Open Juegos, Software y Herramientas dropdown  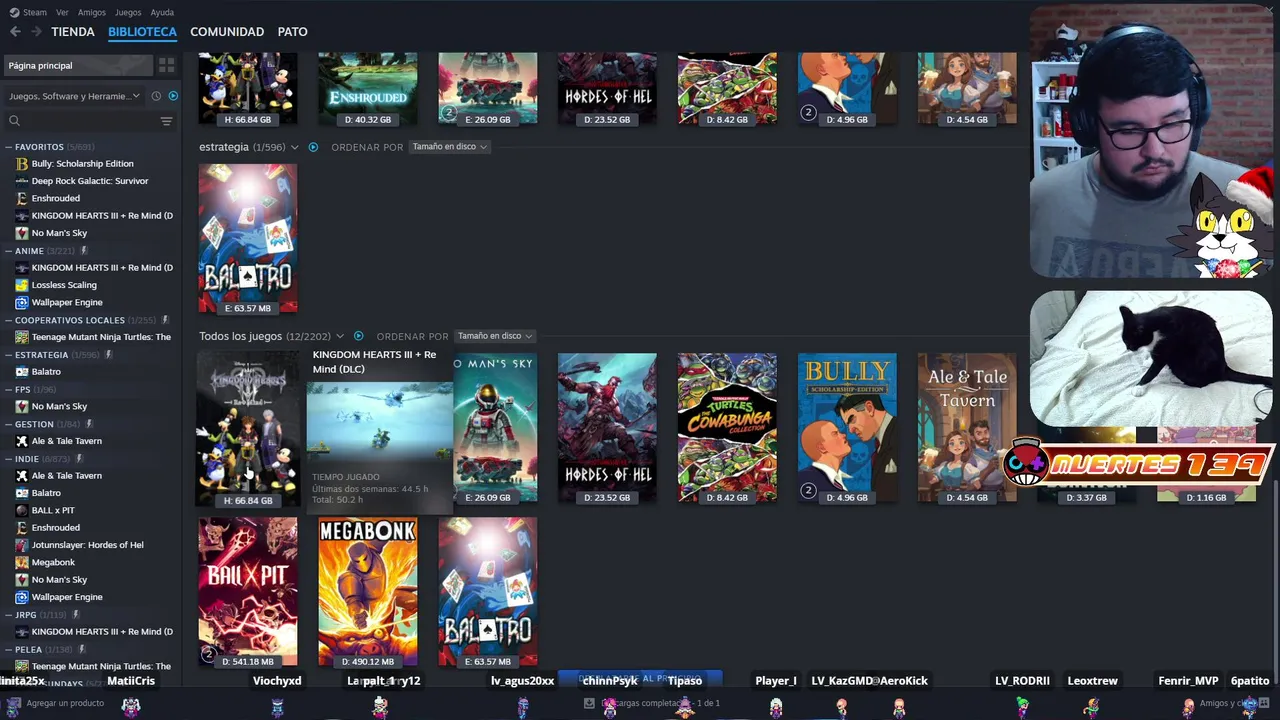[74, 96]
